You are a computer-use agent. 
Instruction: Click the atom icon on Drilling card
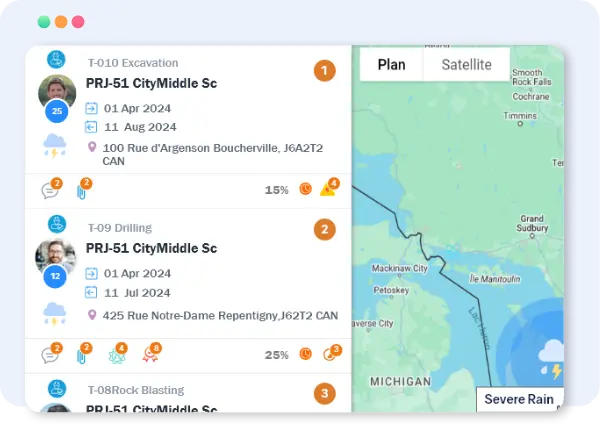click(x=115, y=355)
